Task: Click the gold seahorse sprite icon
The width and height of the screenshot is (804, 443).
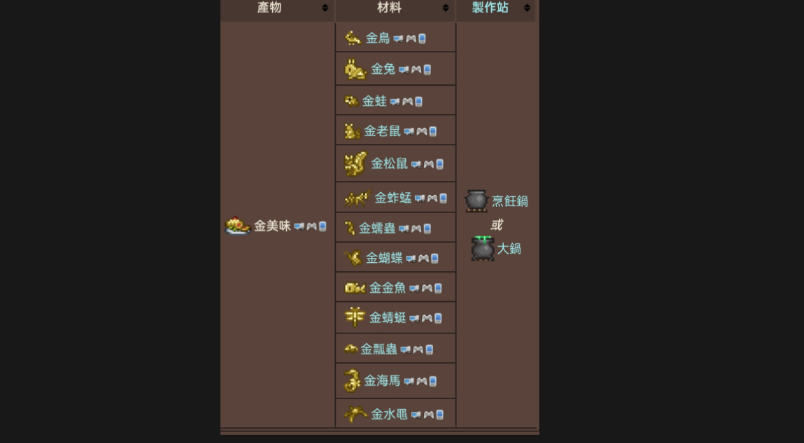Action: point(352,380)
